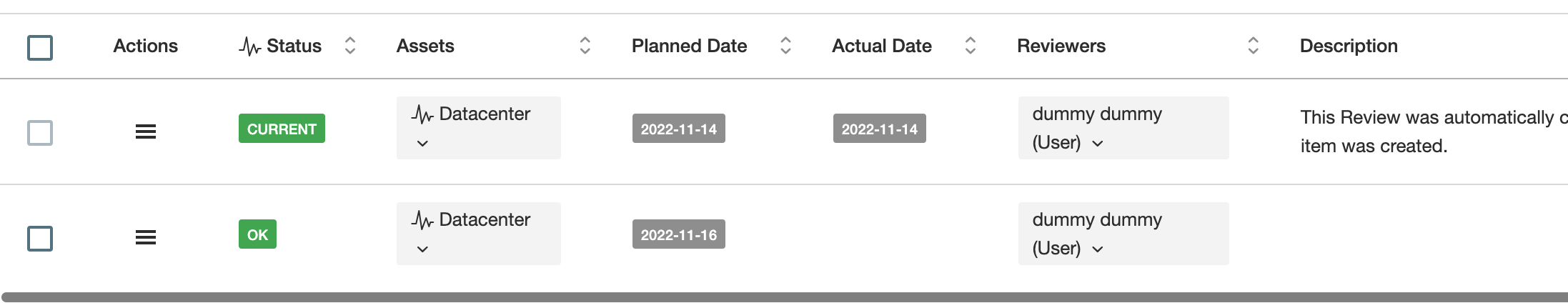The height and width of the screenshot is (303, 1568).
Task: Sort table by Status column
Action: pos(350,46)
